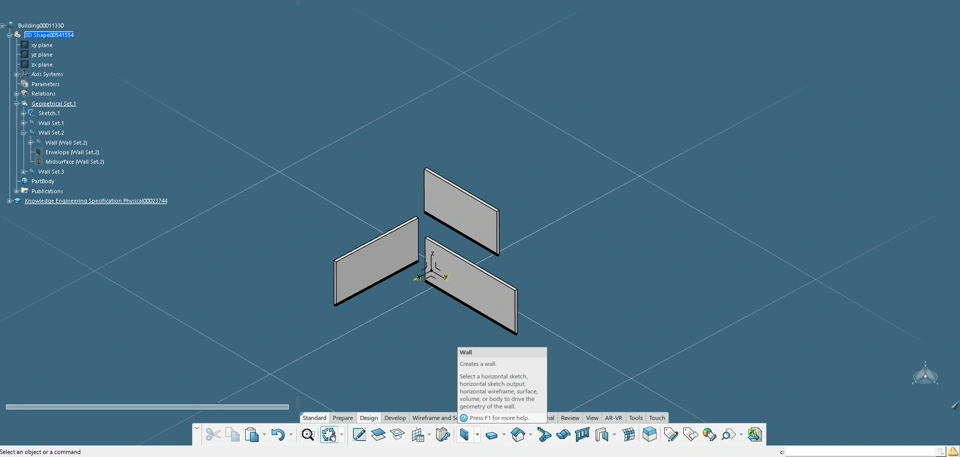Expand the Wall Set.1 tree node
960x457 pixels.
(x=24, y=123)
